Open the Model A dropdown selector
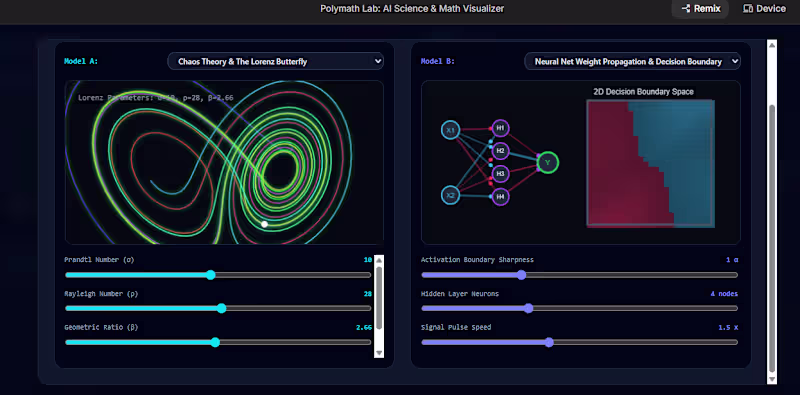Viewport: 800px width, 395px height. (x=276, y=62)
